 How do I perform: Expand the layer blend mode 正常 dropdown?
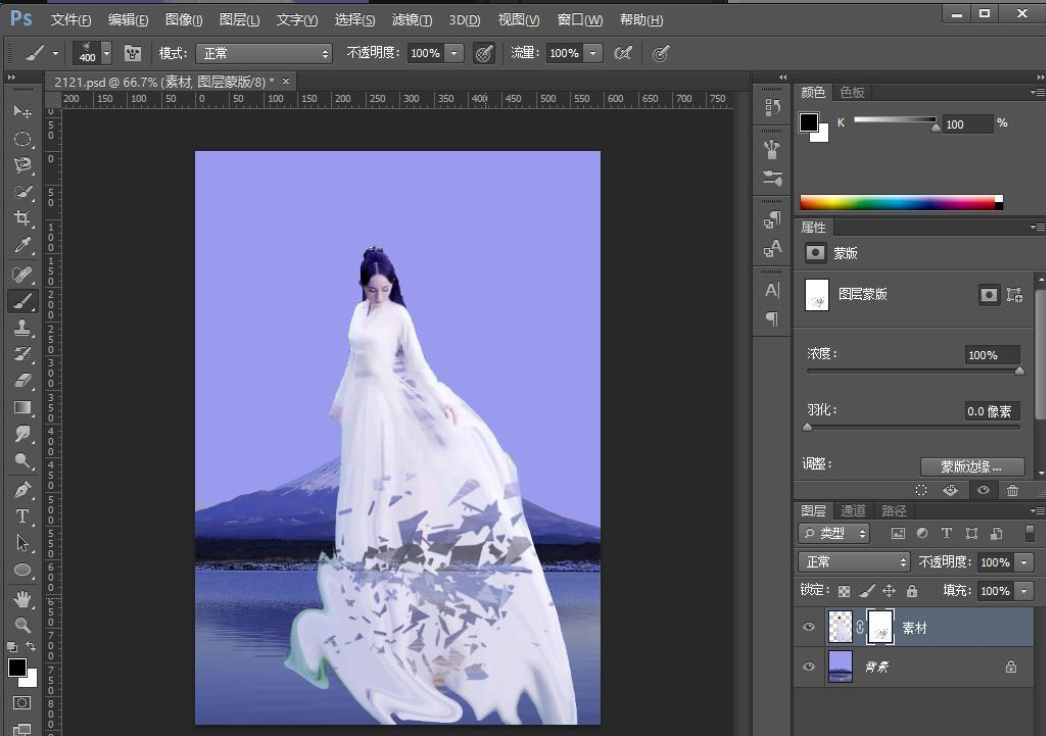click(854, 562)
